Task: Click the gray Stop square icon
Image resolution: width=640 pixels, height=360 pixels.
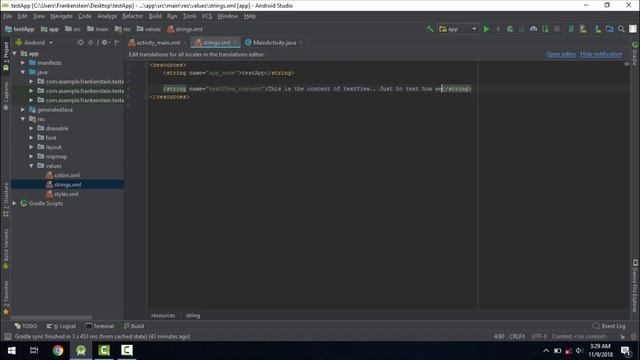Action: pyautogui.click(x=557, y=29)
